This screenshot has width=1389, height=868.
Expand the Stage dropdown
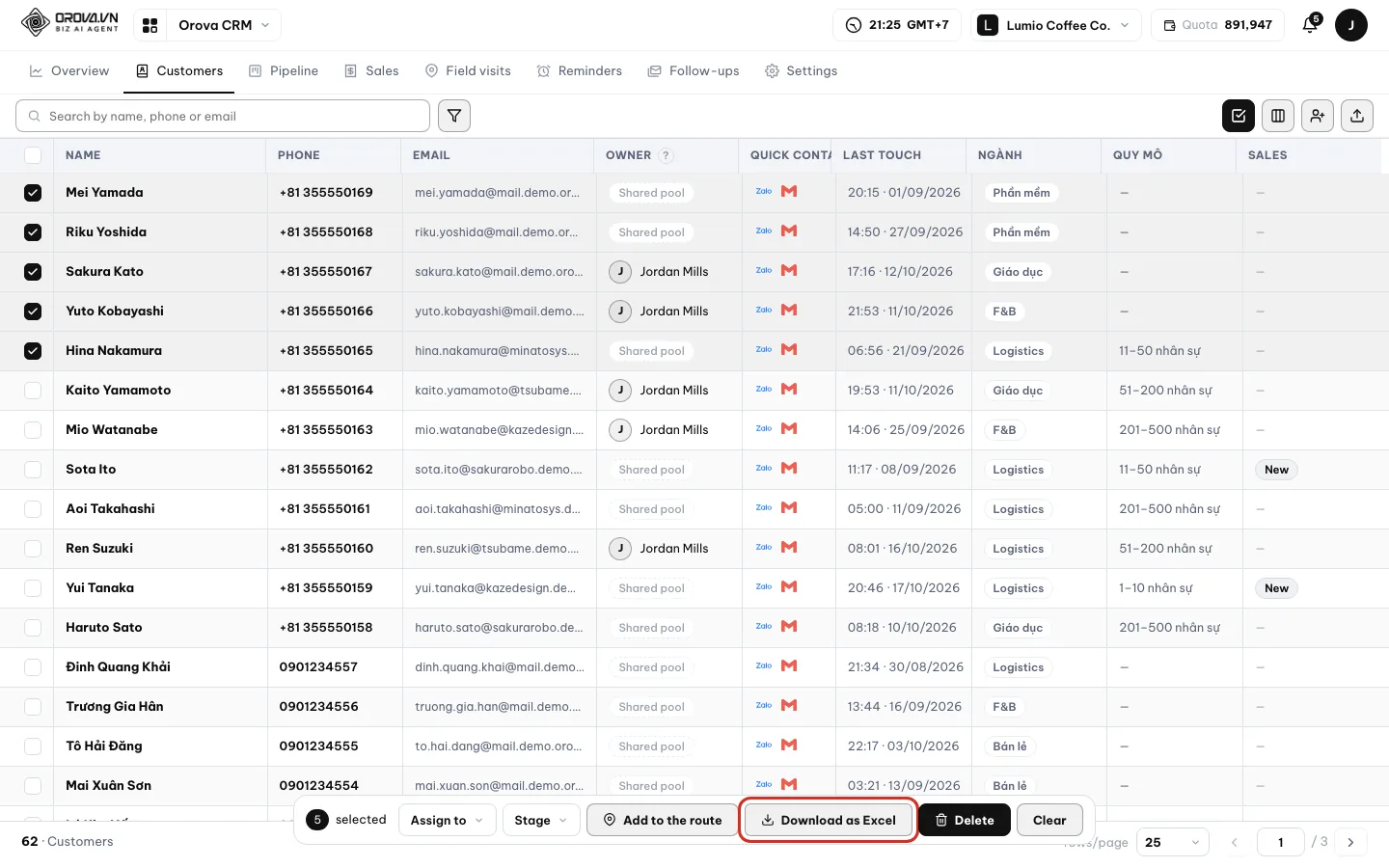tap(540, 820)
